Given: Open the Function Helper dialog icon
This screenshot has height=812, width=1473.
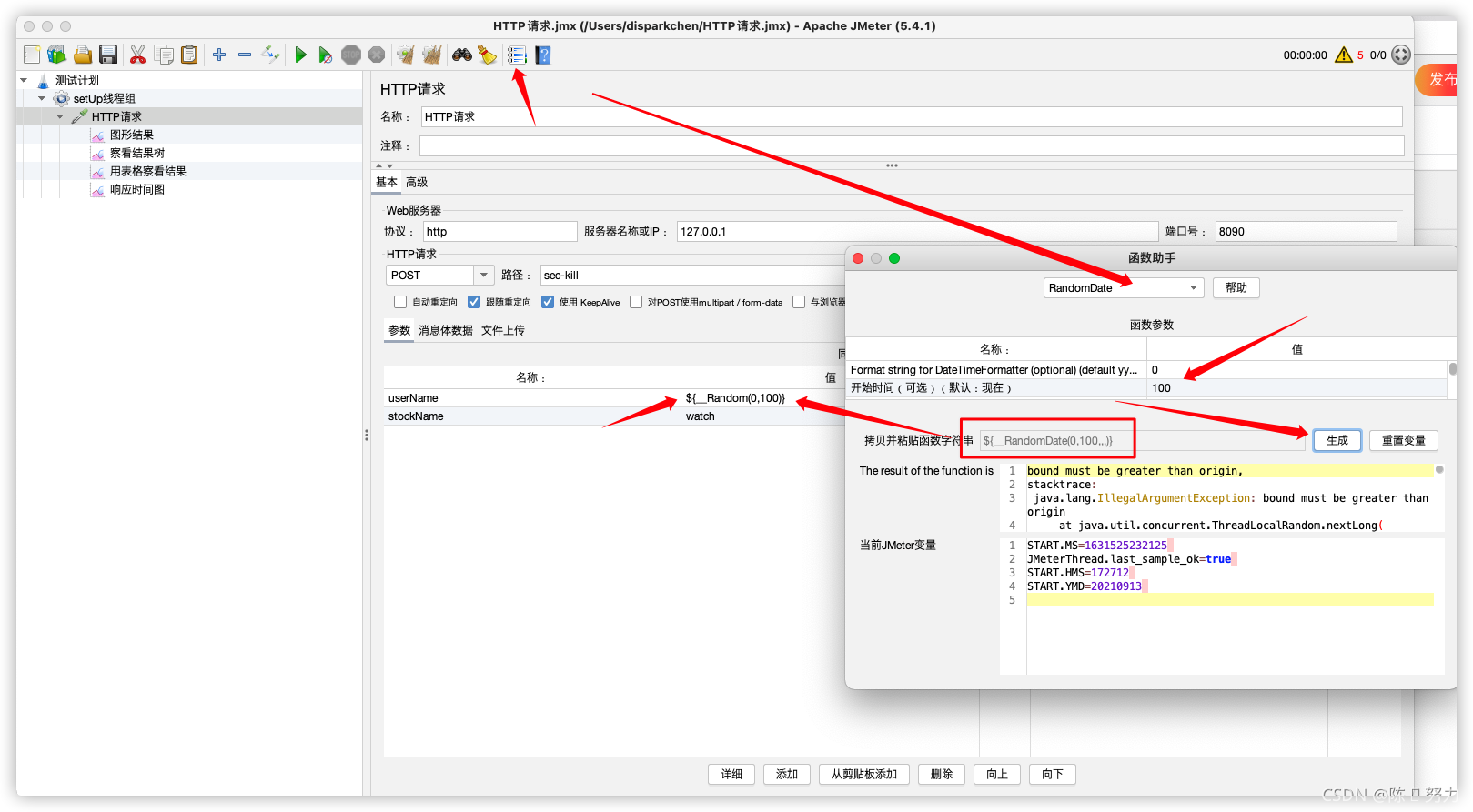Looking at the screenshot, I should pos(517,55).
